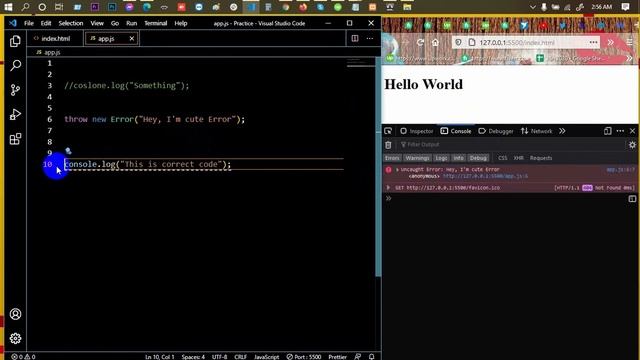The width and height of the screenshot is (640, 360).
Task: Open the Go menu
Action: [115, 23]
